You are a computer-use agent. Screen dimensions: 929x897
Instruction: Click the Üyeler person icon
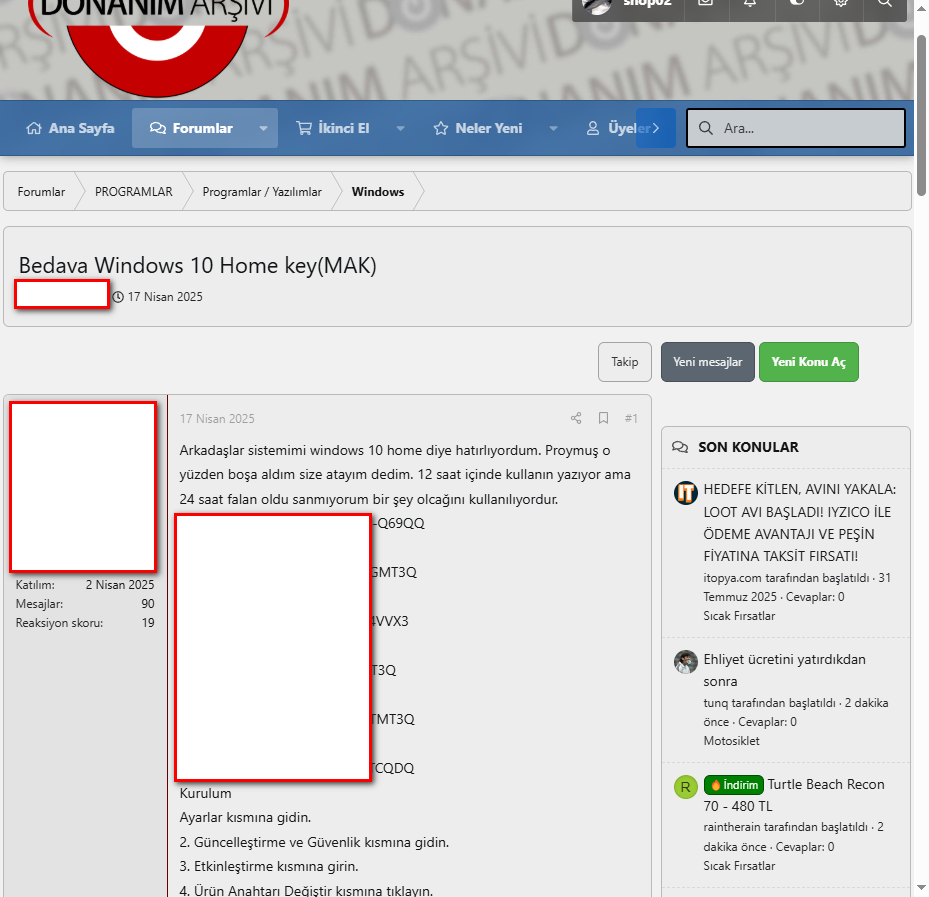pyautogui.click(x=592, y=128)
